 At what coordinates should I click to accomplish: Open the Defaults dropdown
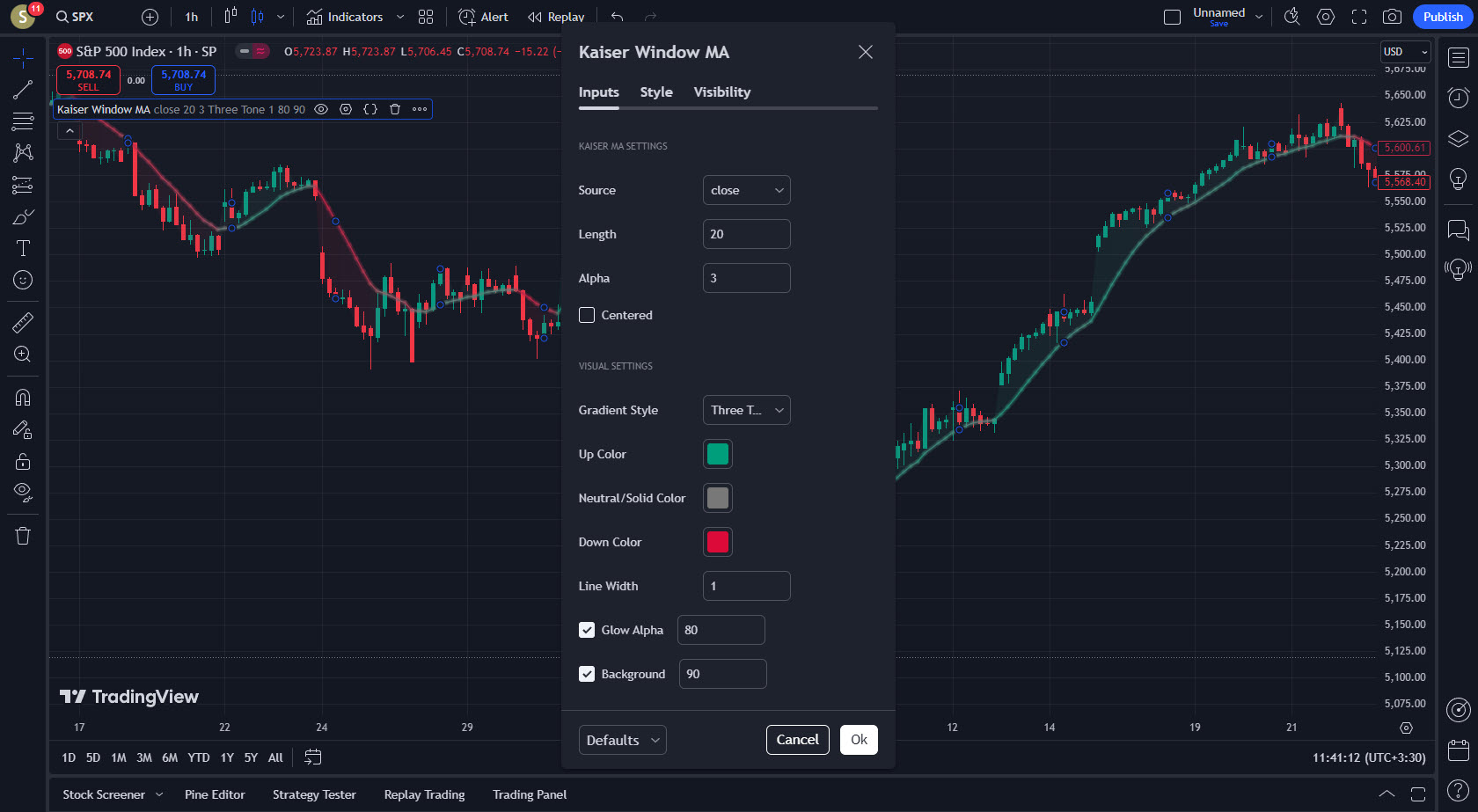[x=622, y=740]
